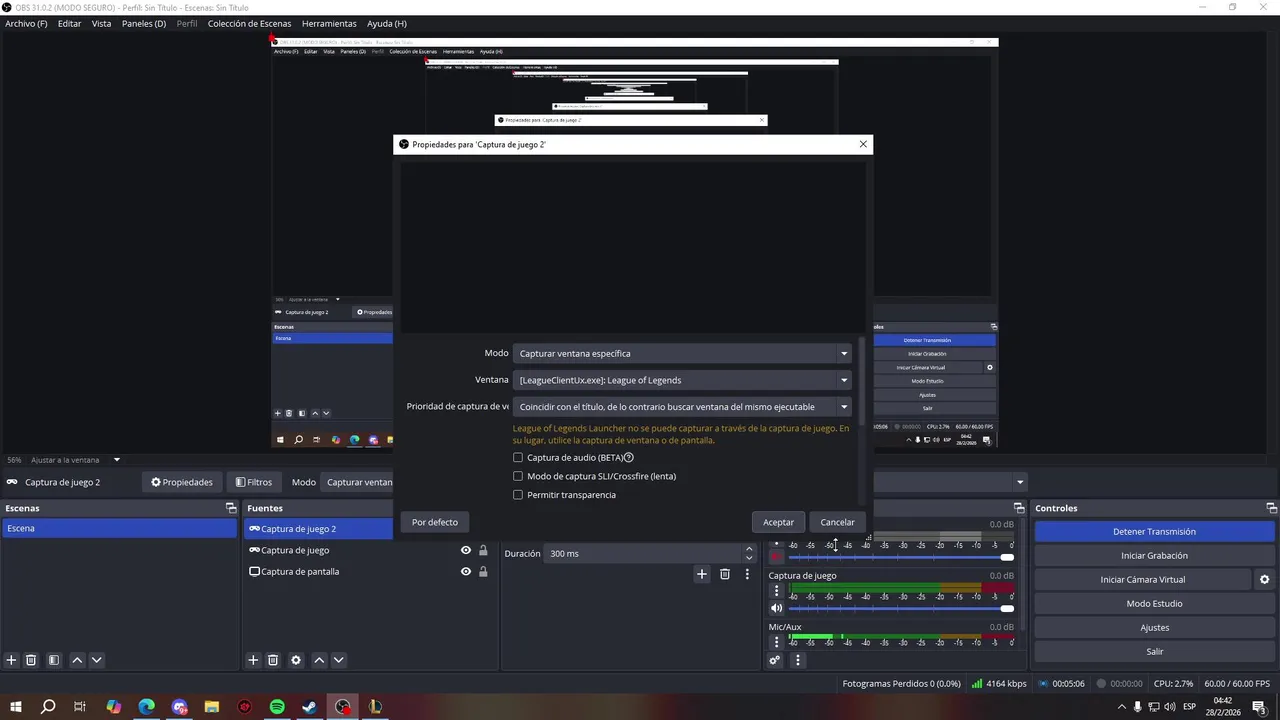Open the Modo dropdown in the source toolbar
The image size is (1280, 720).
click(x=357, y=482)
